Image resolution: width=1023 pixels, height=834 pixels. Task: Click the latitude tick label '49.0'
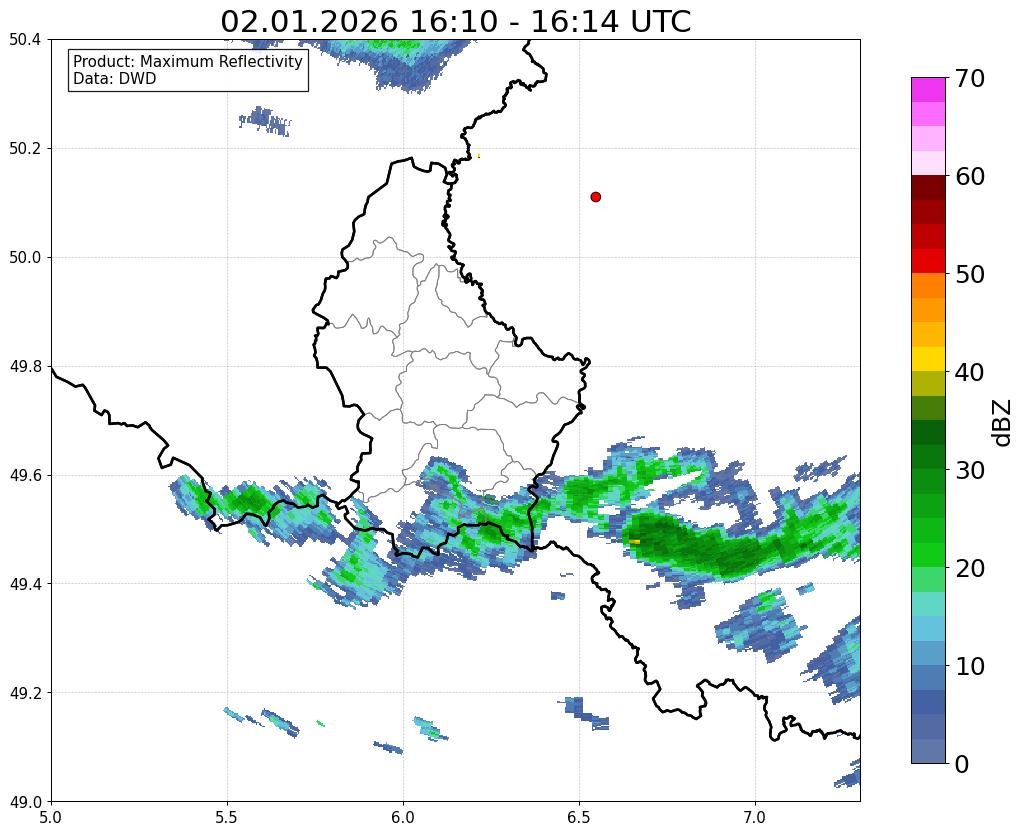25,802
